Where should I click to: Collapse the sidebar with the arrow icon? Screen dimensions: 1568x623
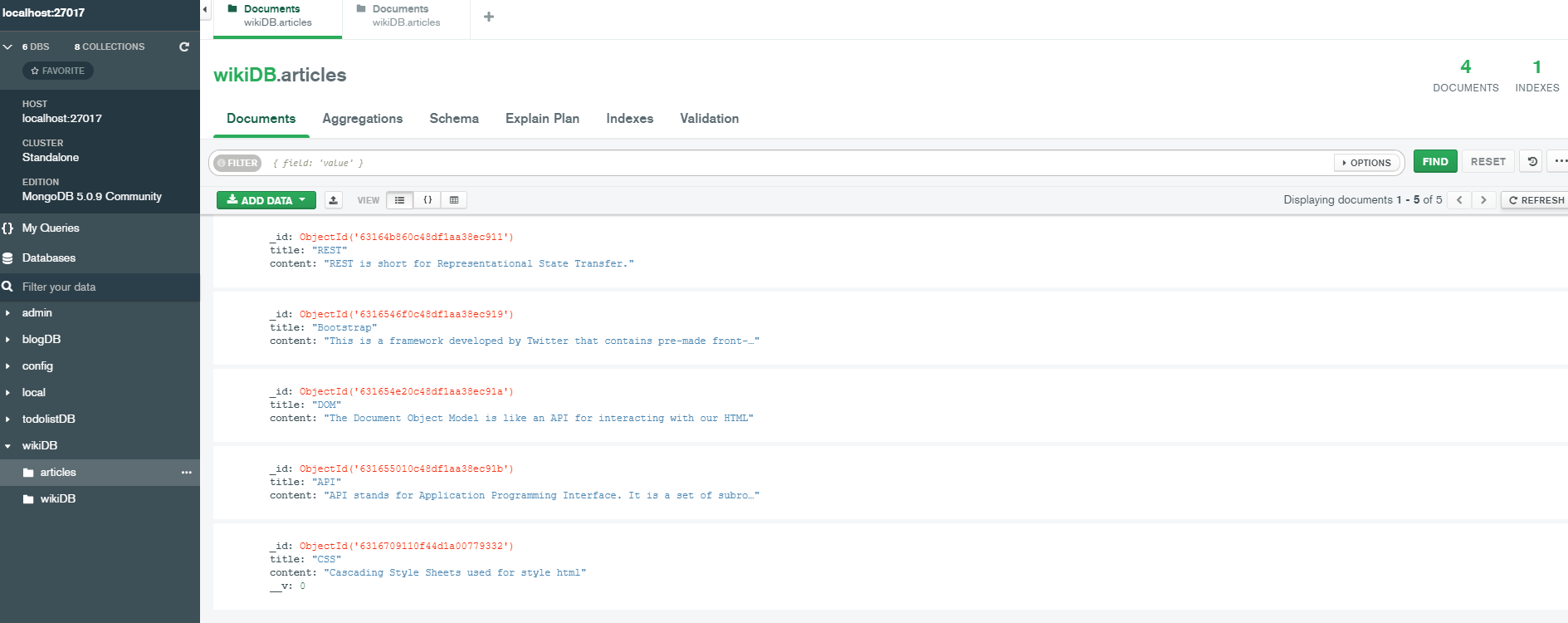pyautogui.click(x=205, y=10)
